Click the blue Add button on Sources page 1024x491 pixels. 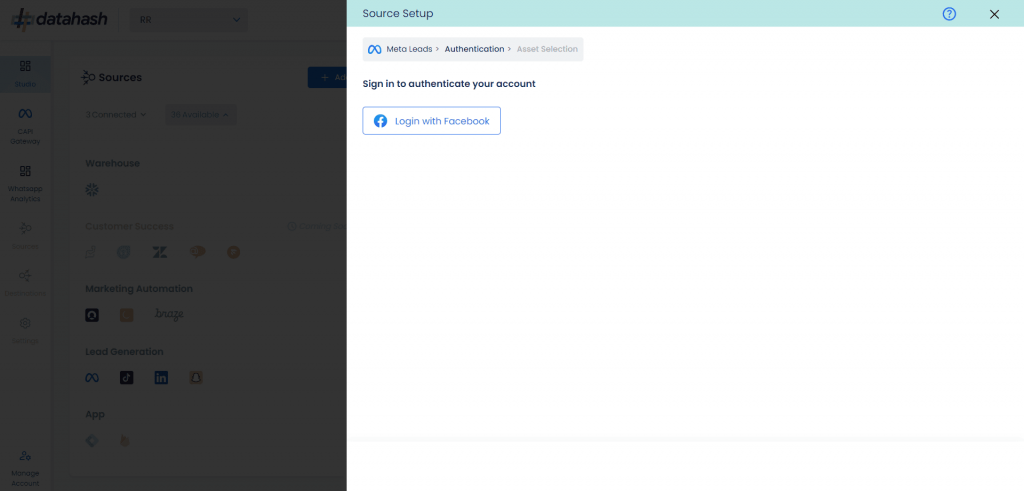327,77
